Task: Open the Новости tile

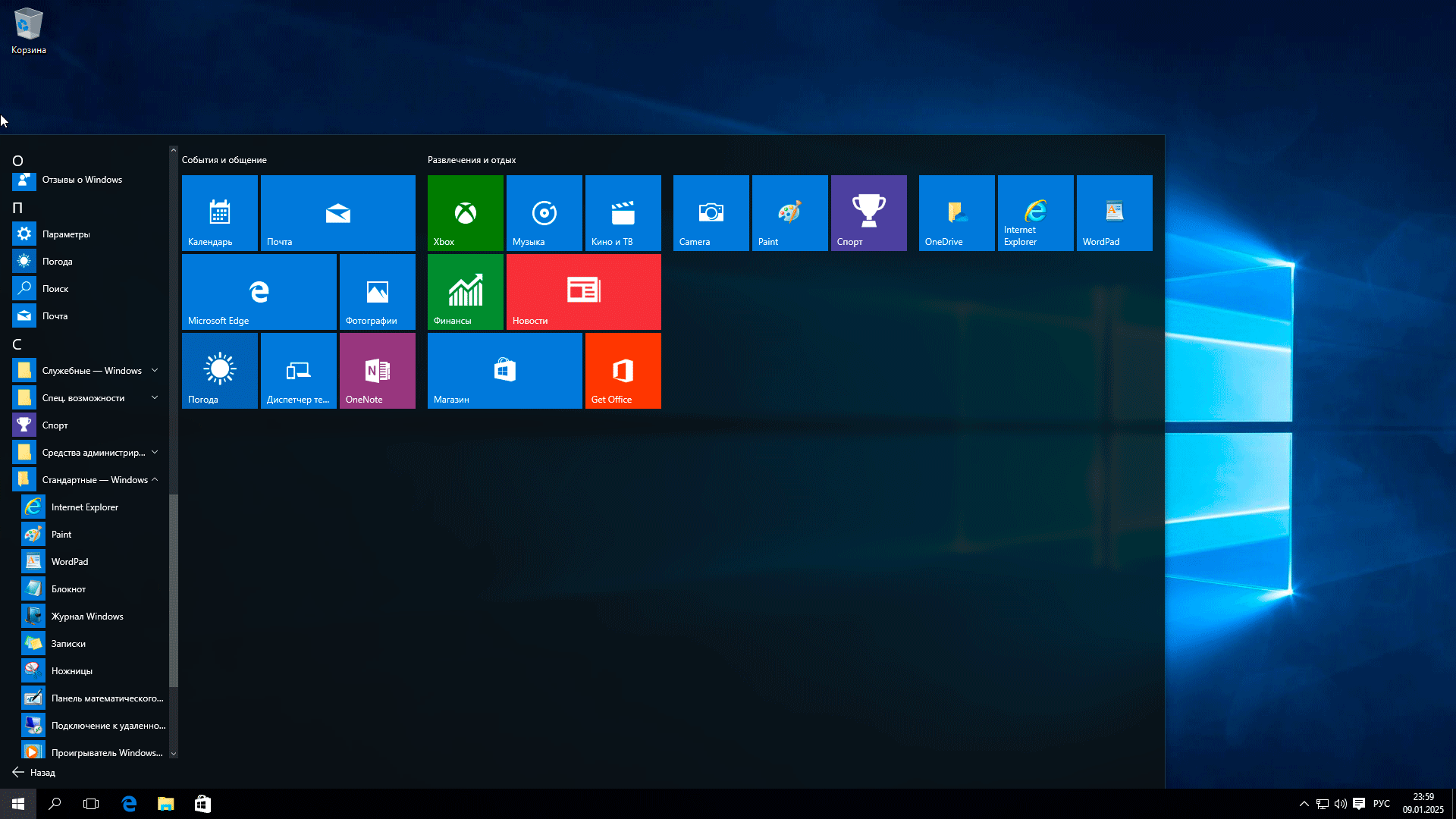Action: (x=584, y=292)
